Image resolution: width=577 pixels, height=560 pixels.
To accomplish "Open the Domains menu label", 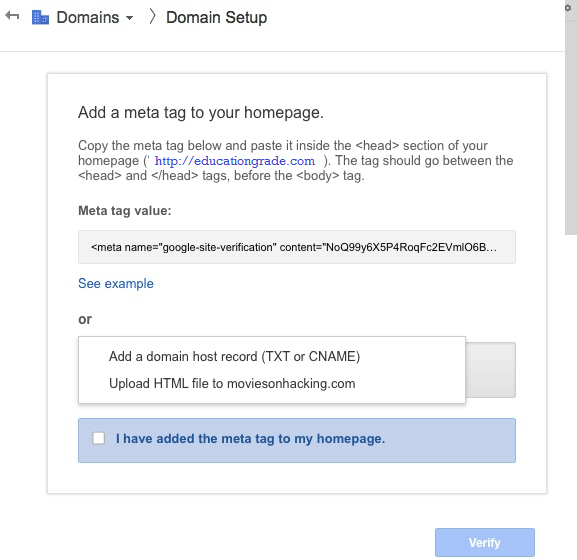I will pos(88,17).
